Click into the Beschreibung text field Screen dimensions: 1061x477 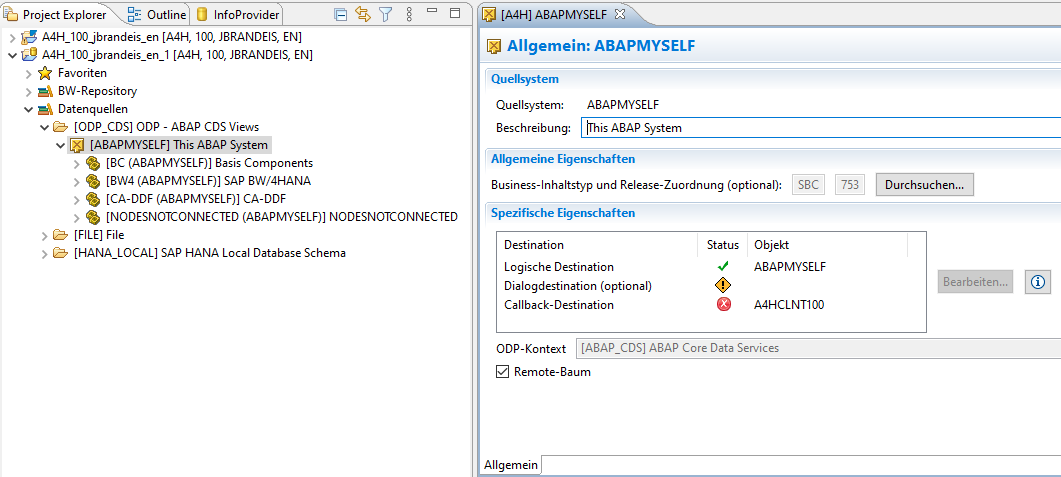point(821,127)
